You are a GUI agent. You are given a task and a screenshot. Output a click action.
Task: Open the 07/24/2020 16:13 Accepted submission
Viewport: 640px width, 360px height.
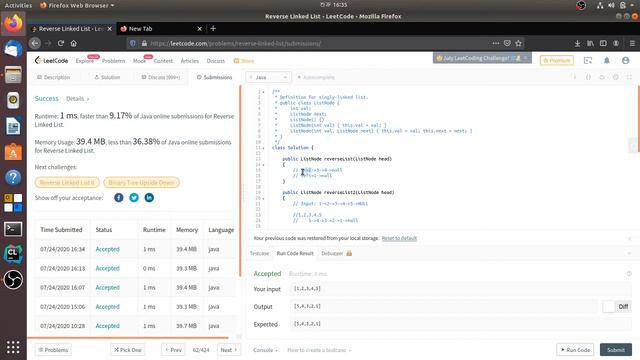(x=107, y=268)
